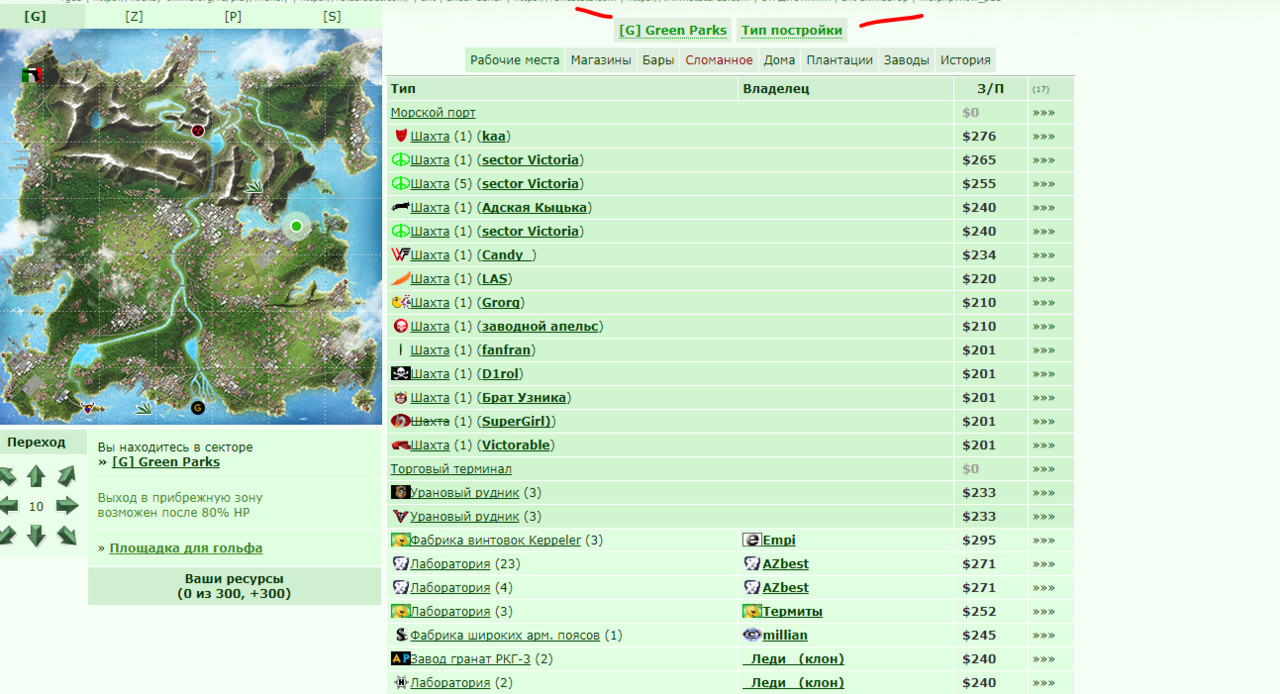This screenshot has height=694, width=1280.
Task: Click »»» in the Морской порт row
Action: coord(1044,113)
